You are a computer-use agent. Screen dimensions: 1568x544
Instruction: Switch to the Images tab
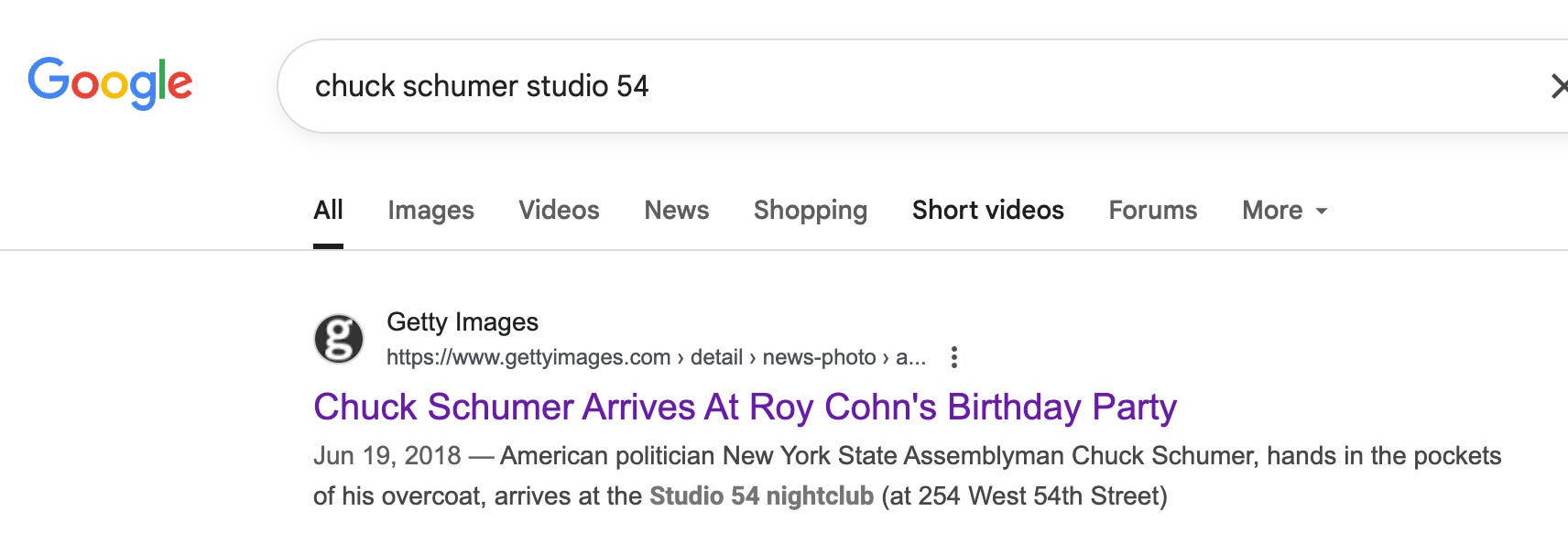[x=430, y=211]
